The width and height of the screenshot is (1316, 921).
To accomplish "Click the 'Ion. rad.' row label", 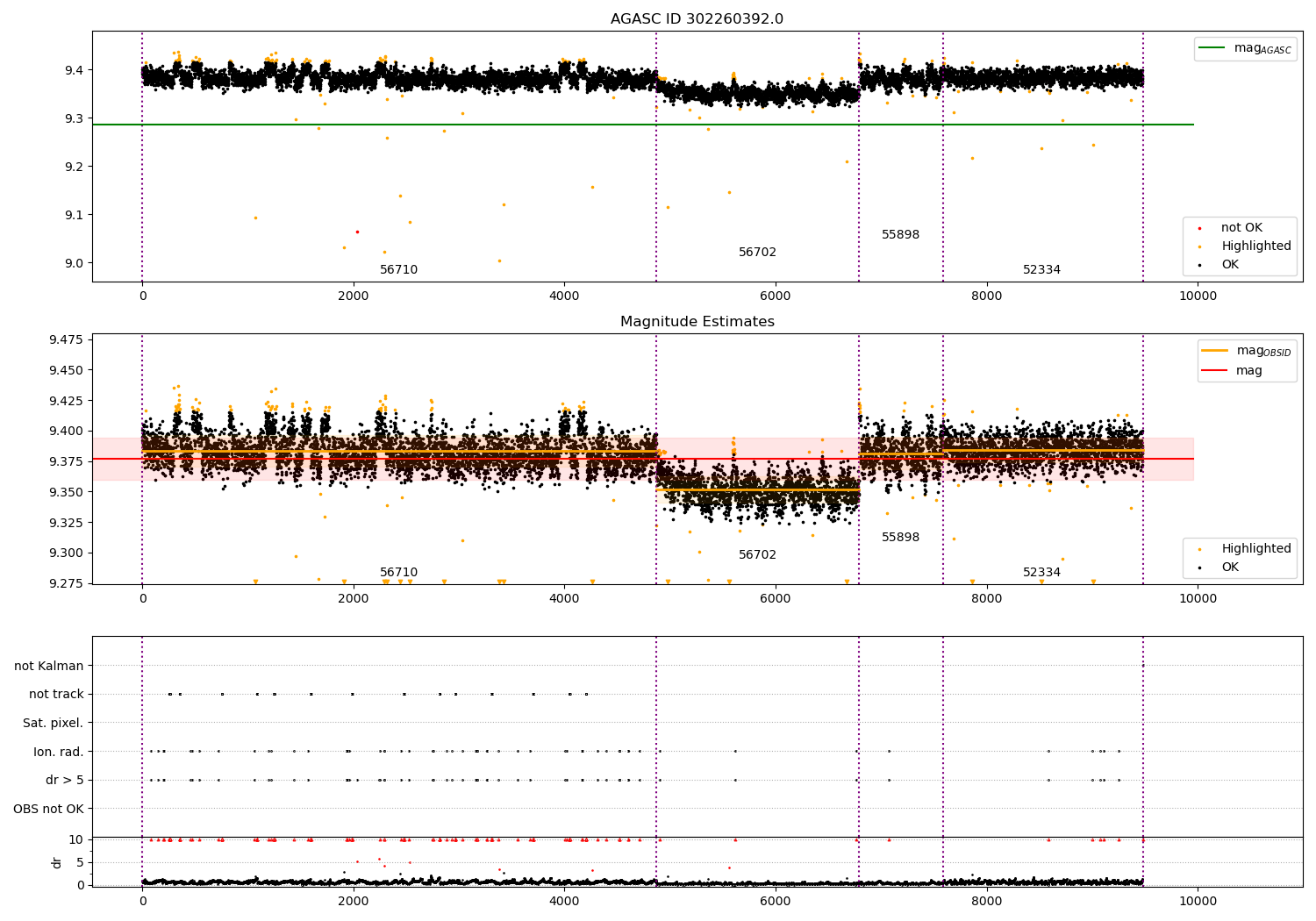I will [x=59, y=752].
